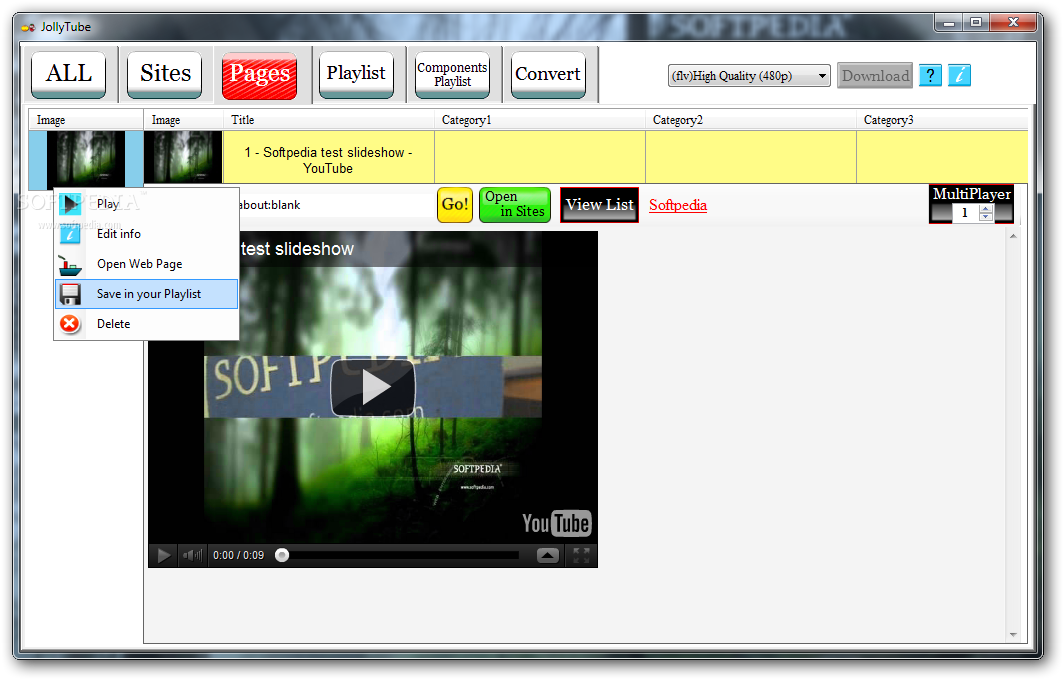This screenshot has height=680, width=1064.
Task: Click the about:blank address field
Action: click(x=336, y=205)
